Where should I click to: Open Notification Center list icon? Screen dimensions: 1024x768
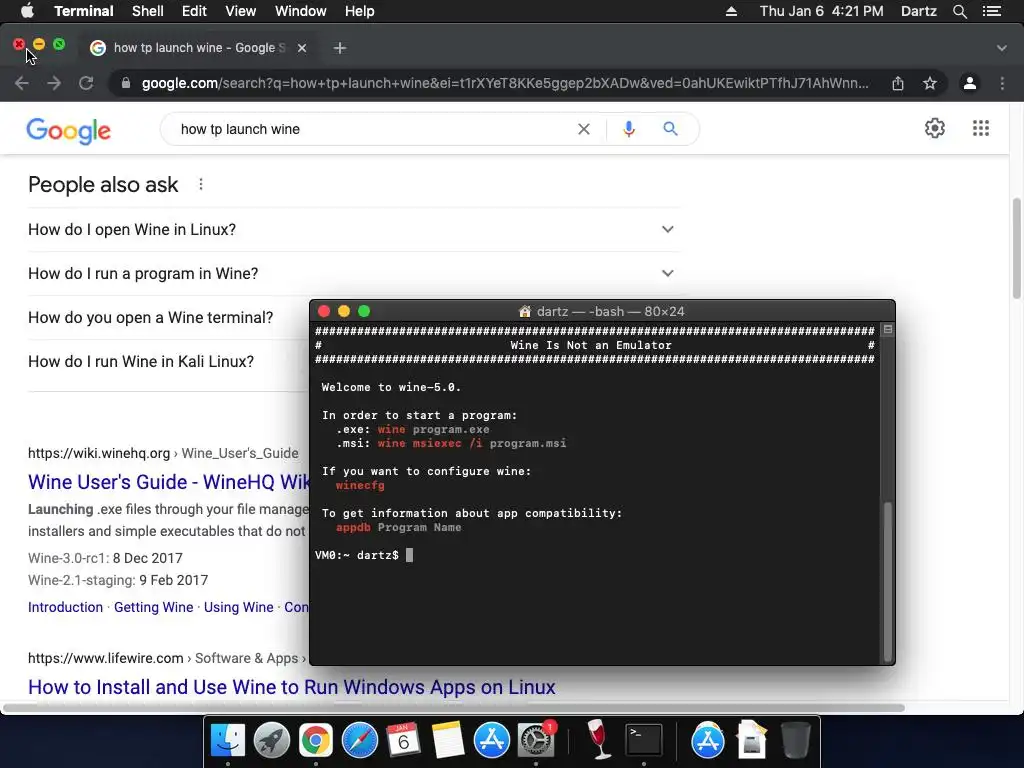992,11
